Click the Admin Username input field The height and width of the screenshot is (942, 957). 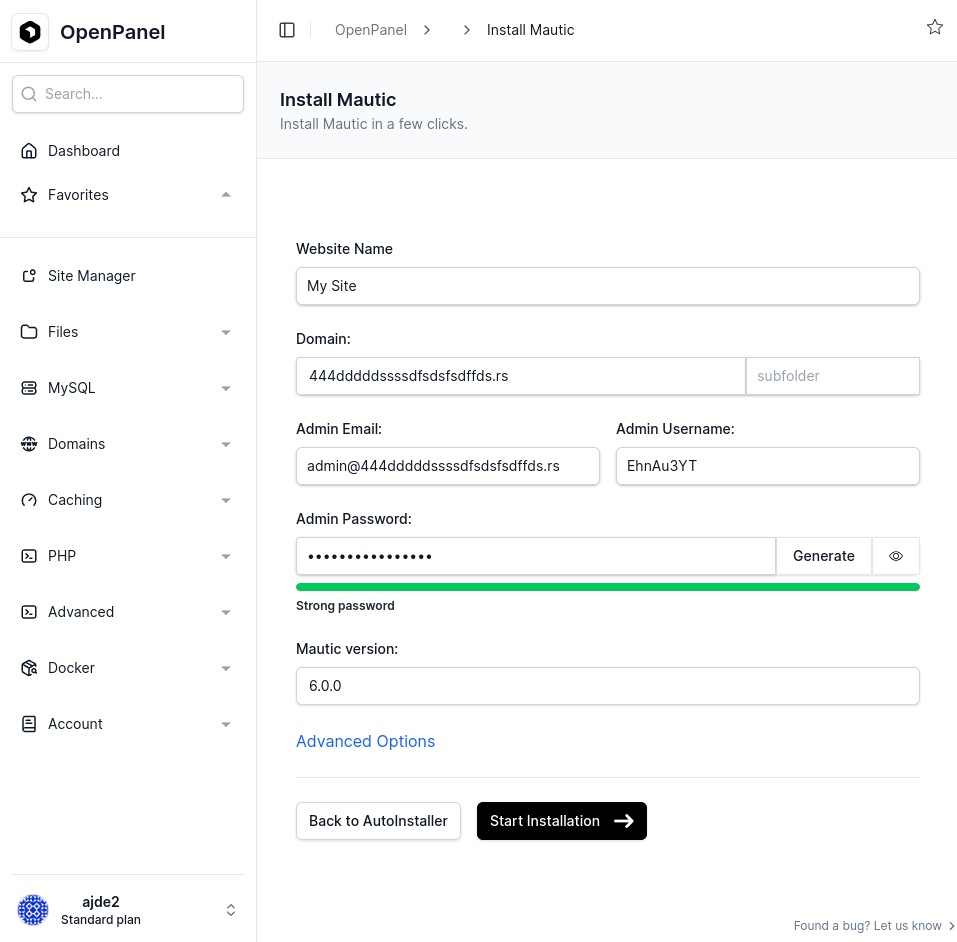[x=768, y=466]
